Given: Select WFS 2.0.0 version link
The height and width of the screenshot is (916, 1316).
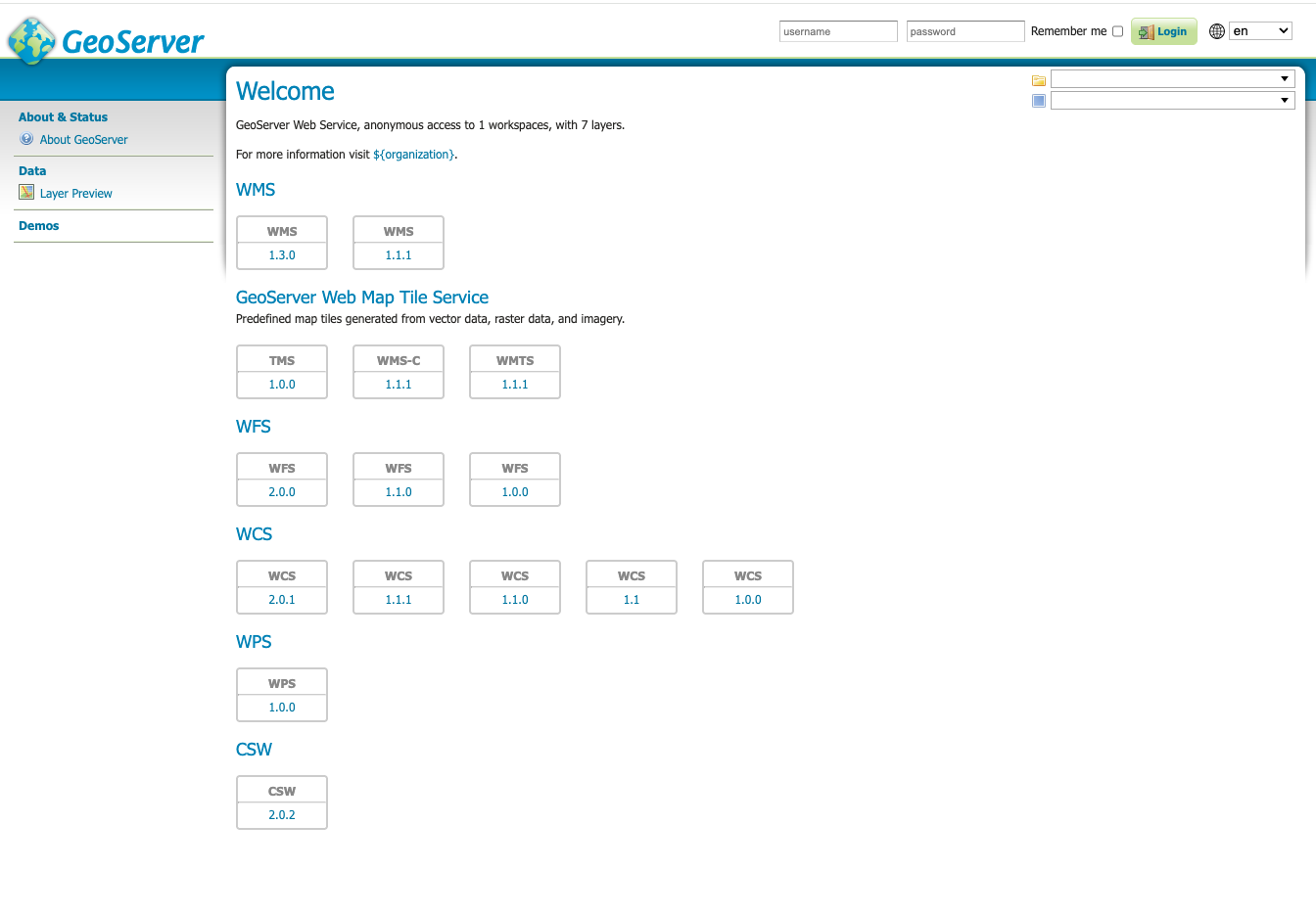Looking at the screenshot, I should pos(282,492).
